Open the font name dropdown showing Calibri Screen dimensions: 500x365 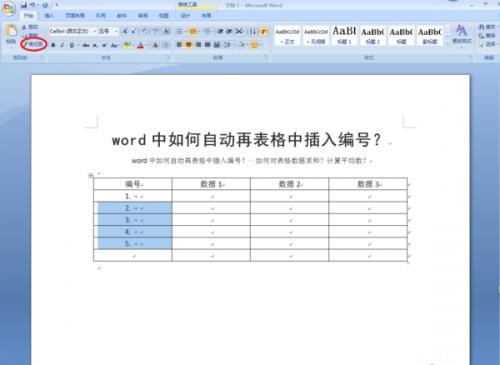[x=95, y=31]
